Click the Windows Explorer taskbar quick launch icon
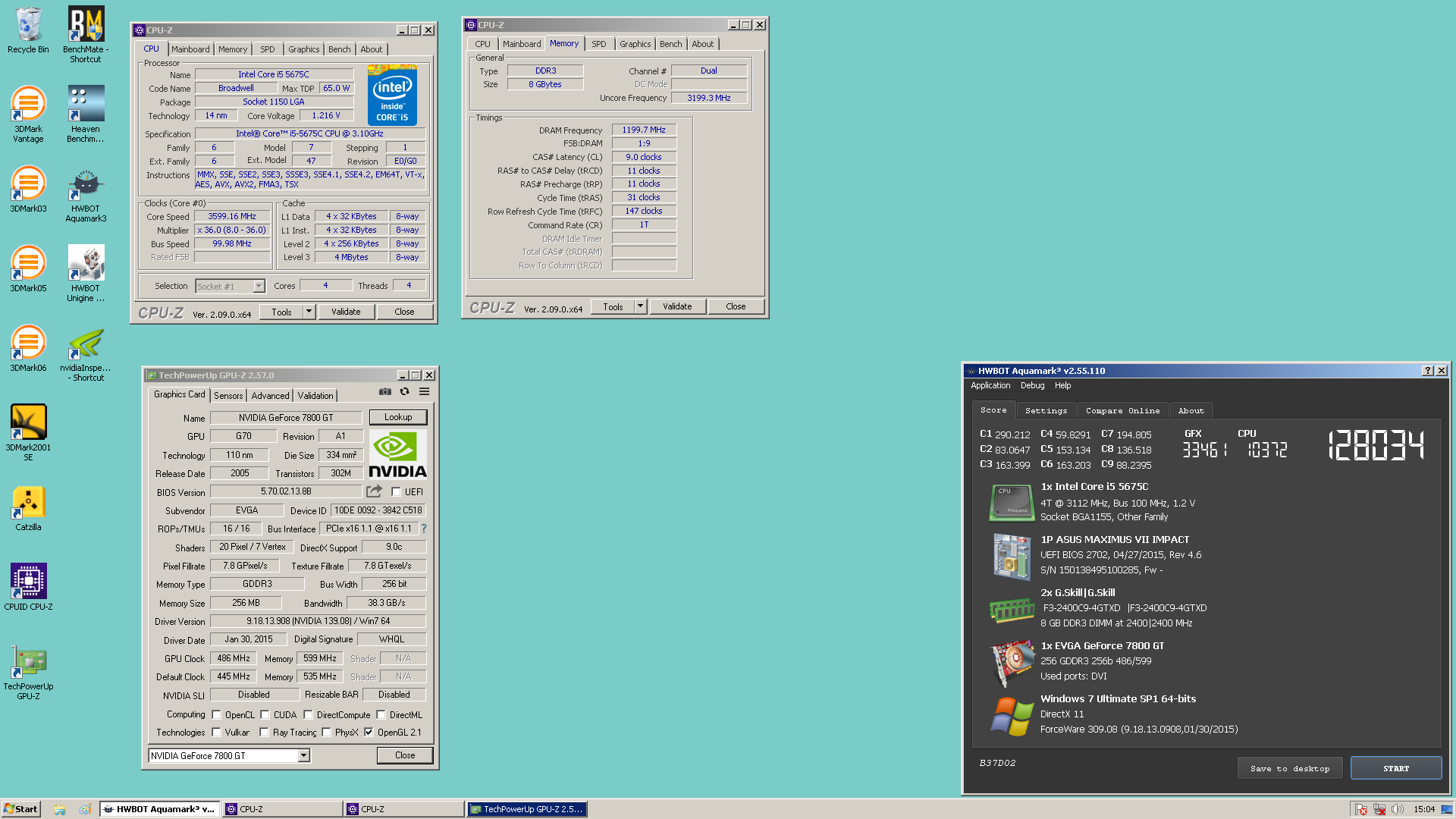1456x819 pixels. click(x=60, y=809)
